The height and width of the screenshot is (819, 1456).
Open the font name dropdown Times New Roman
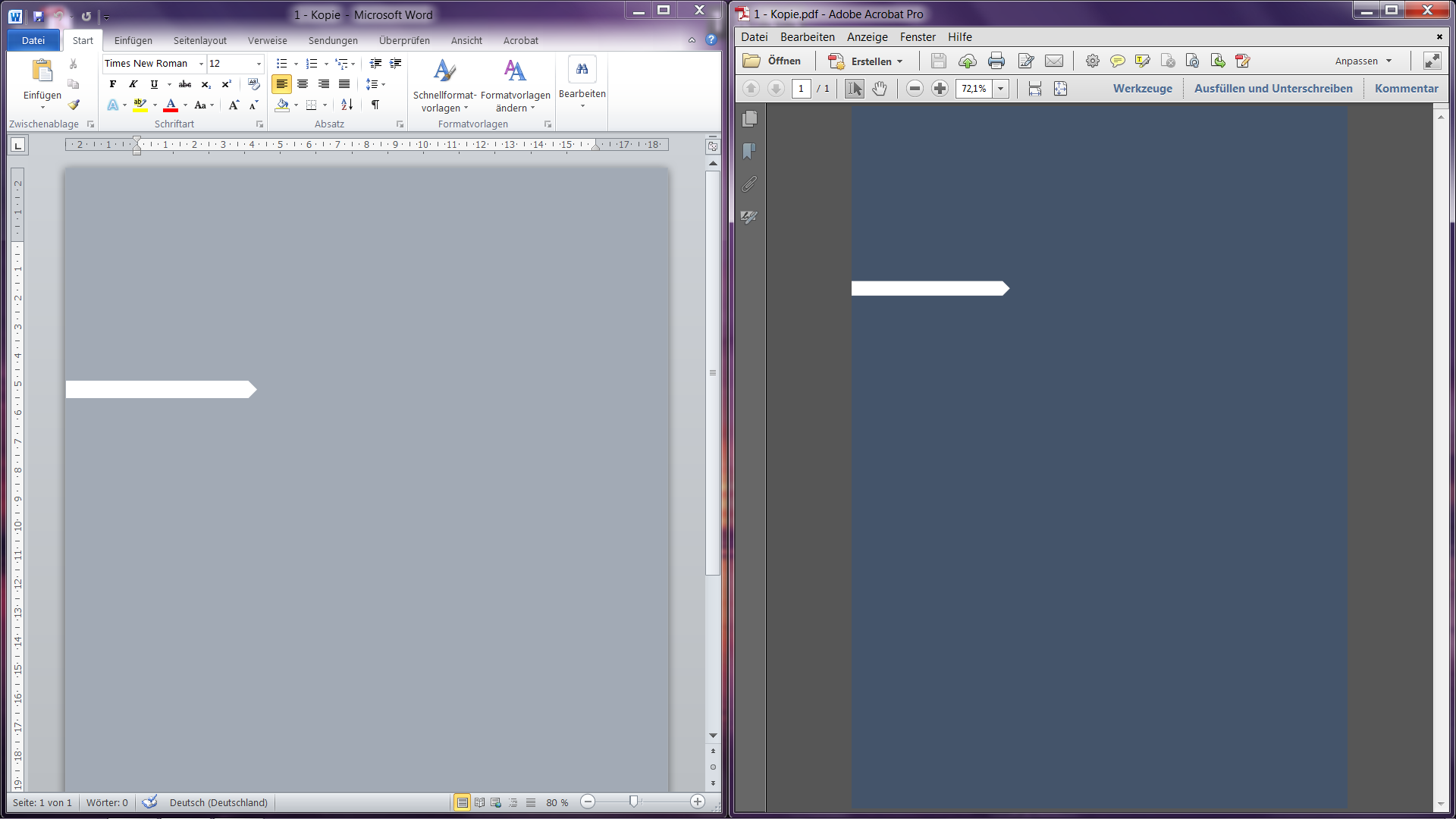tap(201, 64)
